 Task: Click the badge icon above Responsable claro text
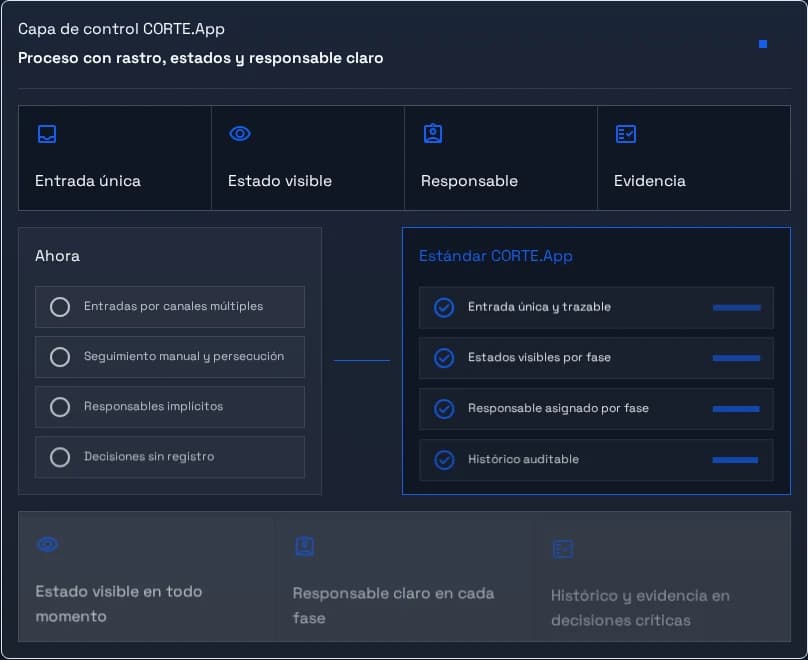[x=305, y=547]
